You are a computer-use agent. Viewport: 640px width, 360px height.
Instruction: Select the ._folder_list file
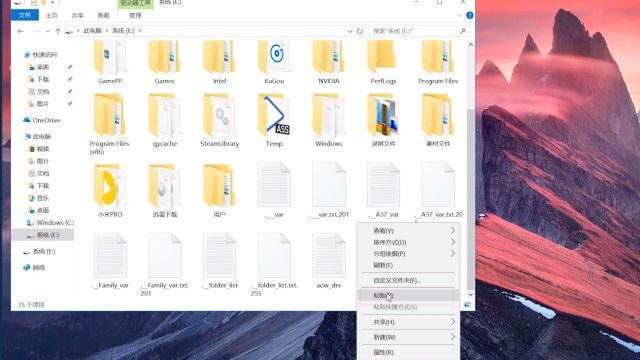(219, 261)
